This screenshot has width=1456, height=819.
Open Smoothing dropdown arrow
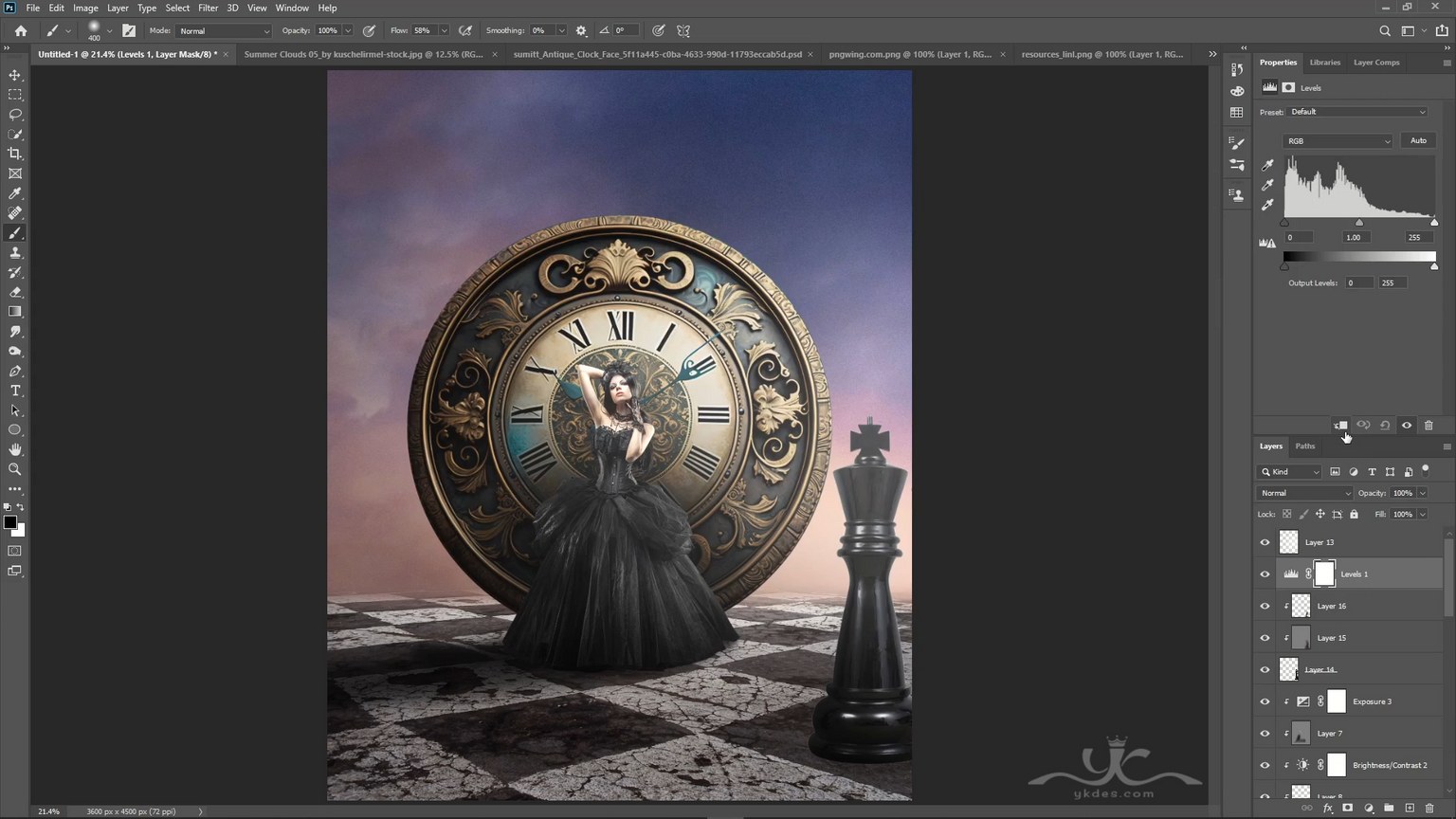click(561, 31)
